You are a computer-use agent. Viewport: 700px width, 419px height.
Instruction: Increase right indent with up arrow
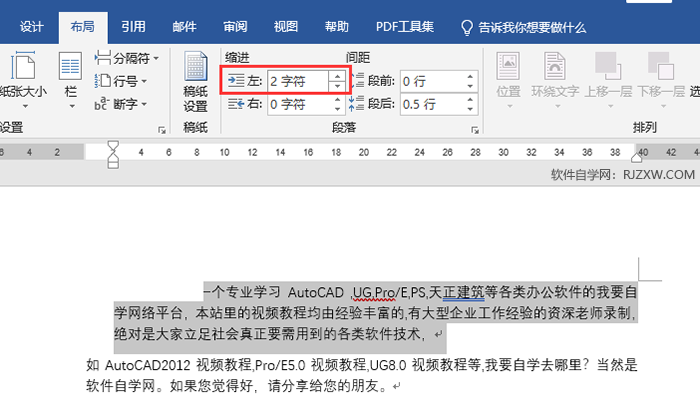(338, 100)
